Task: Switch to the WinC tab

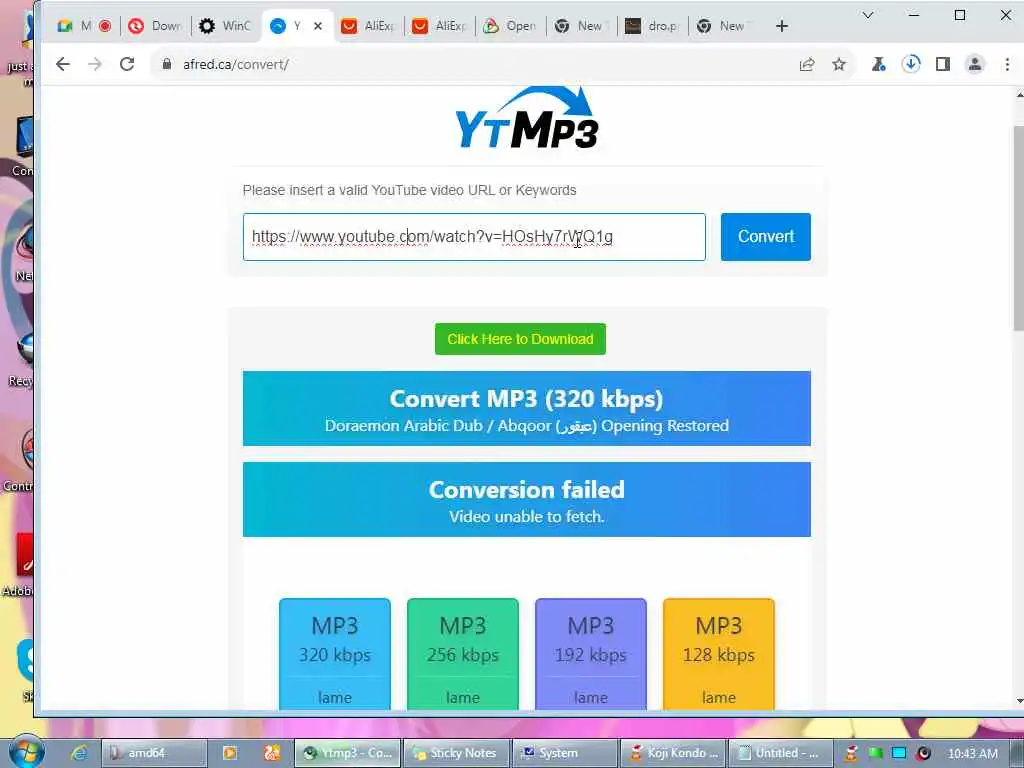Action: click(227, 26)
